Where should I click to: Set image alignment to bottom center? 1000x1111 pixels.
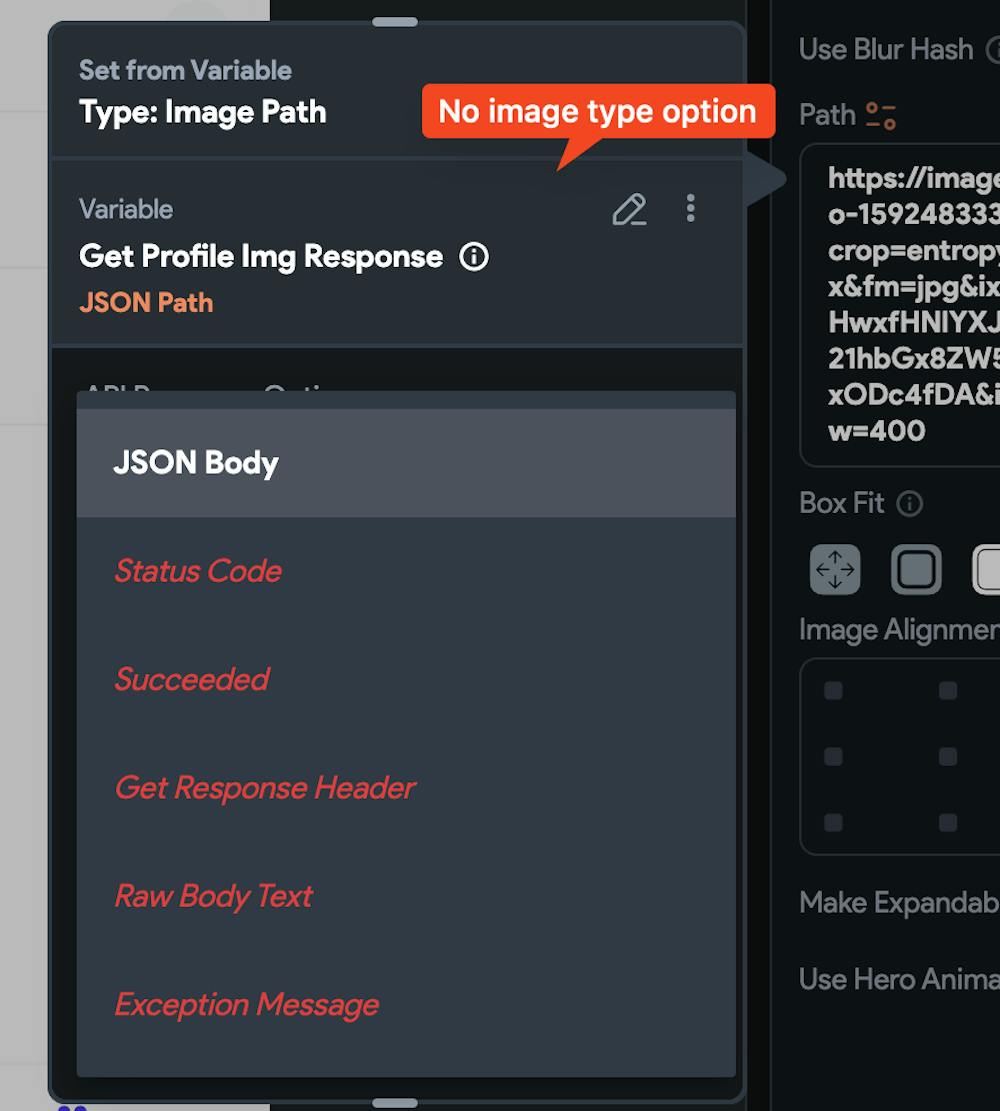(948, 823)
